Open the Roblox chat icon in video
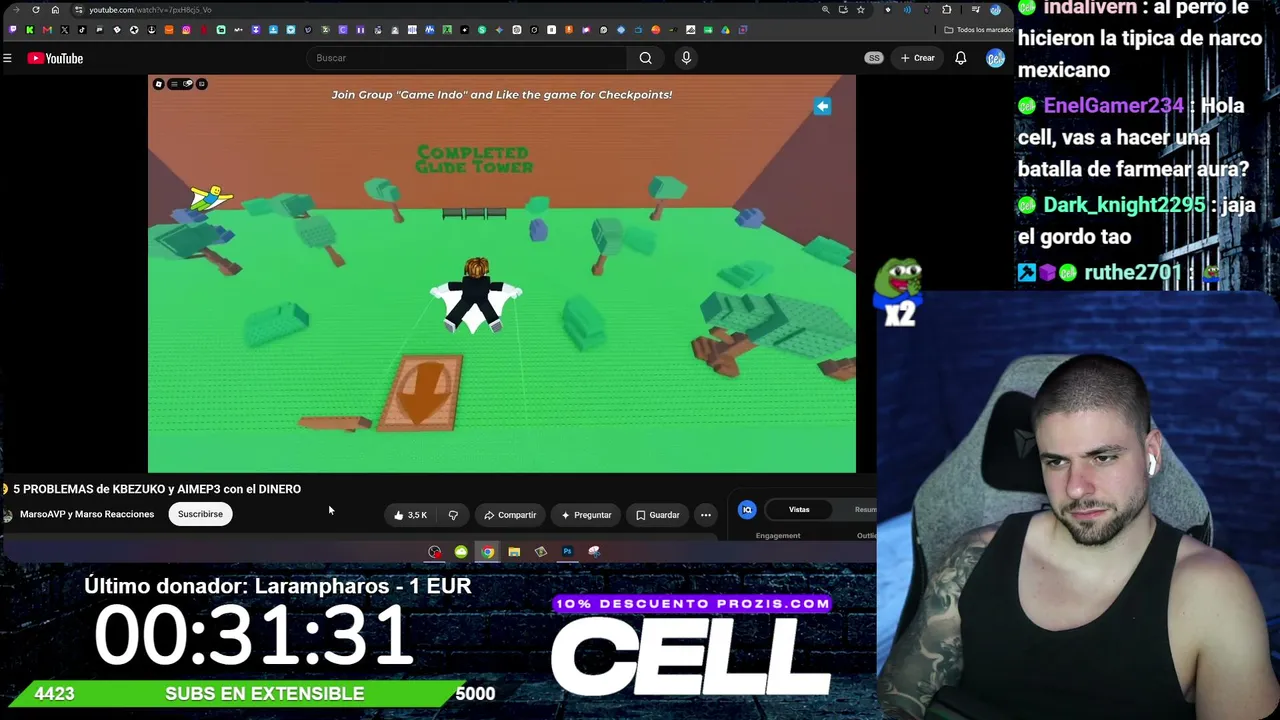Image resolution: width=1280 pixels, height=720 pixels. (188, 84)
